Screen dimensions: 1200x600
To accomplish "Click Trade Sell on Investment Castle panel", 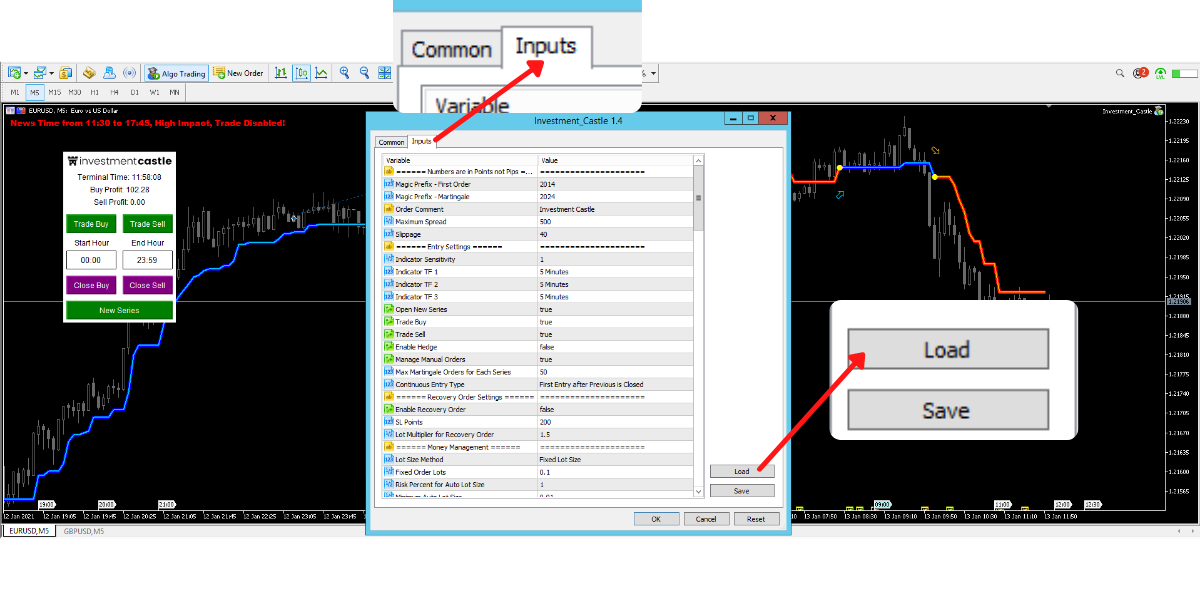I will click(148, 224).
